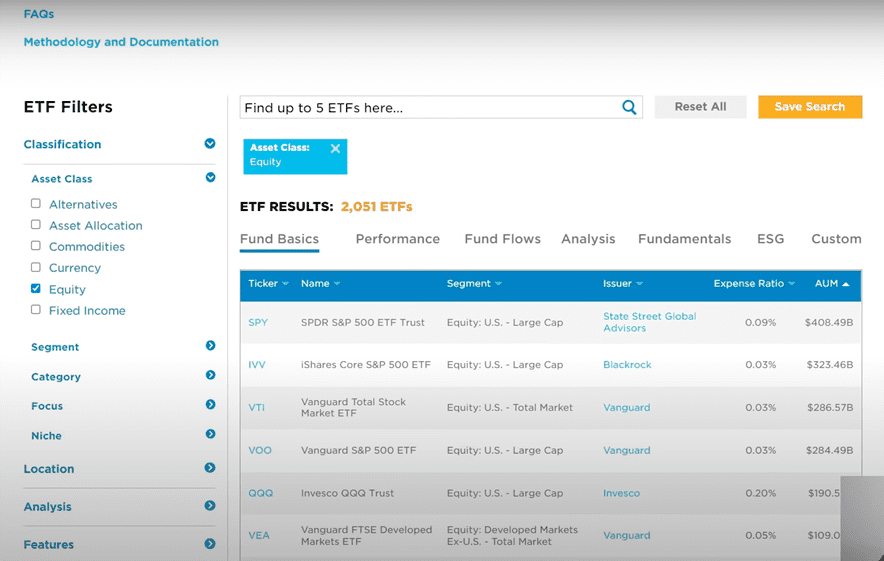This screenshot has height=561, width=884.
Task: Switch to the Performance tab
Action: [x=397, y=239]
